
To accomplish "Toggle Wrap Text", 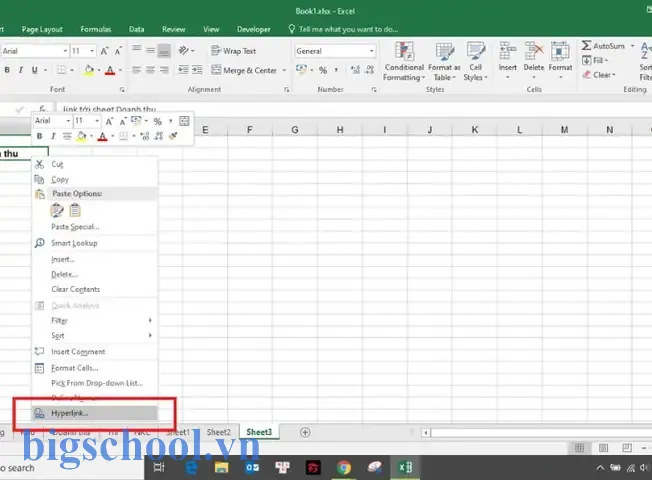I will (x=233, y=51).
